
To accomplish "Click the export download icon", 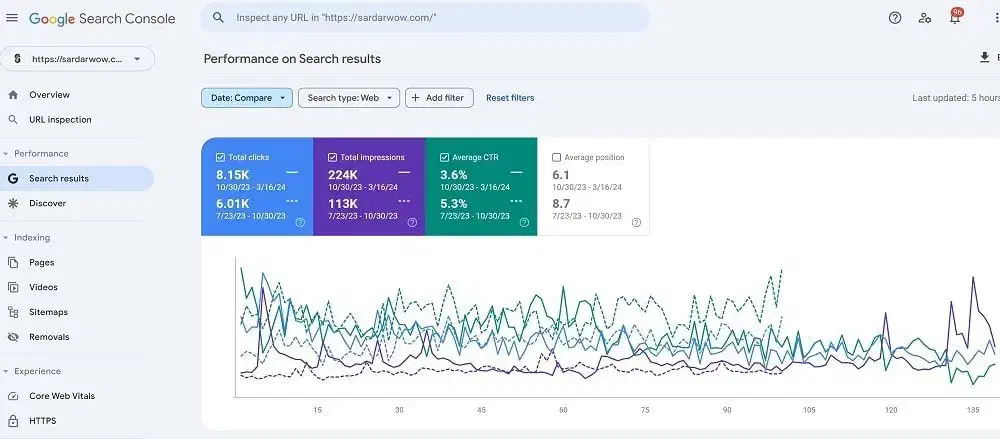I will pos(984,58).
